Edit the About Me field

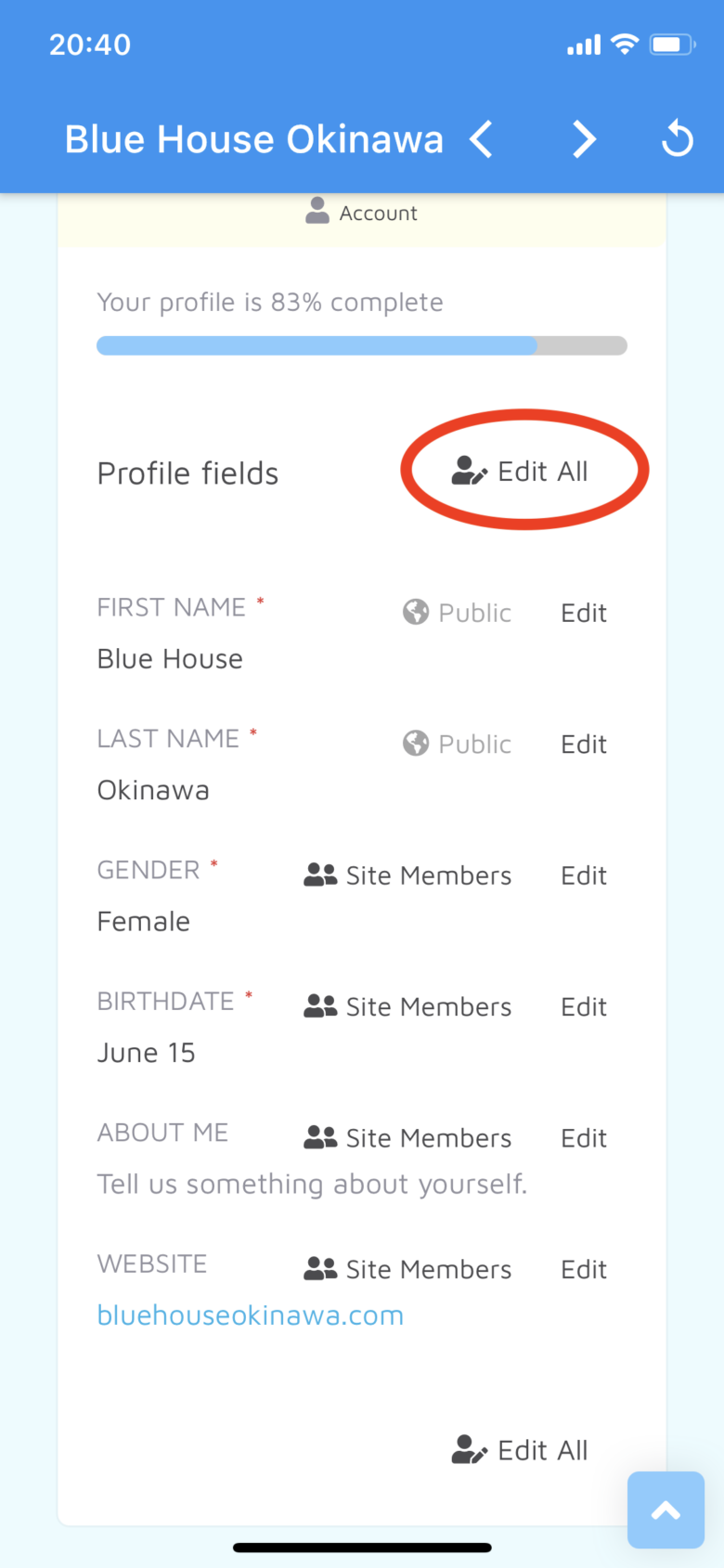click(x=584, y=1138)
